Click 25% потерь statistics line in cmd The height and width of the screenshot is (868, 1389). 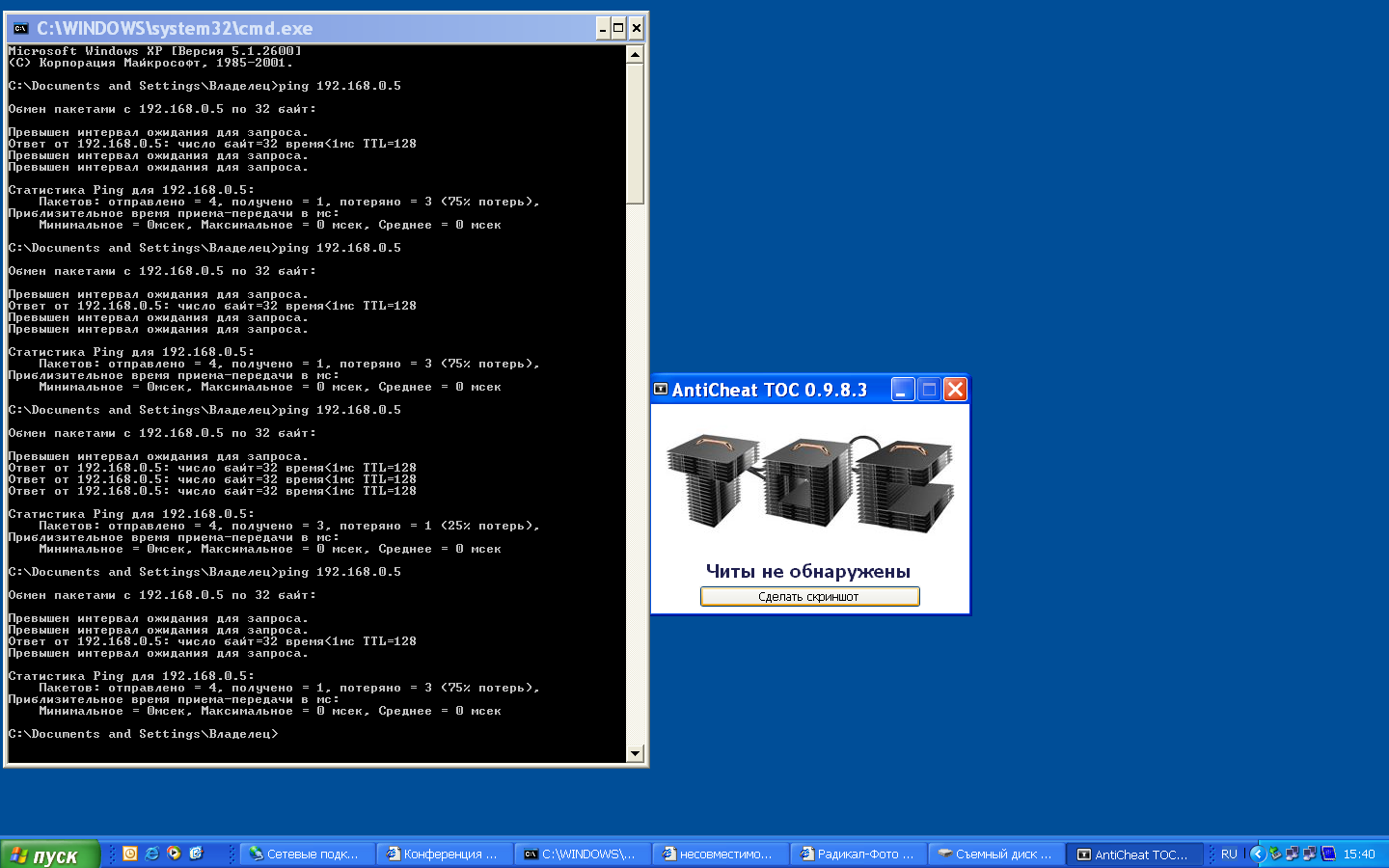coord(289,526)
